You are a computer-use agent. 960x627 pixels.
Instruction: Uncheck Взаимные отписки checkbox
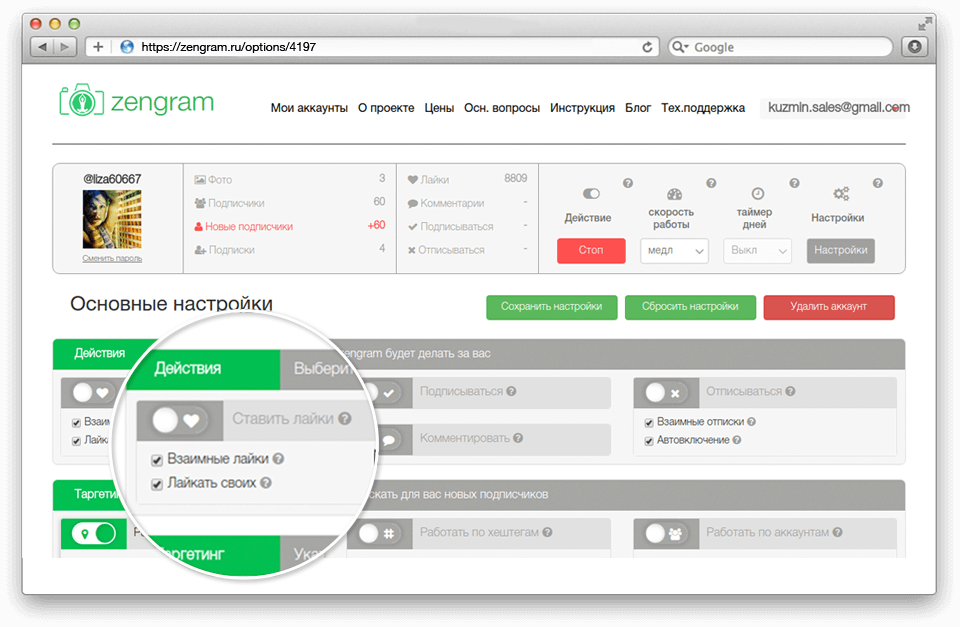click(x=649, y=422)
